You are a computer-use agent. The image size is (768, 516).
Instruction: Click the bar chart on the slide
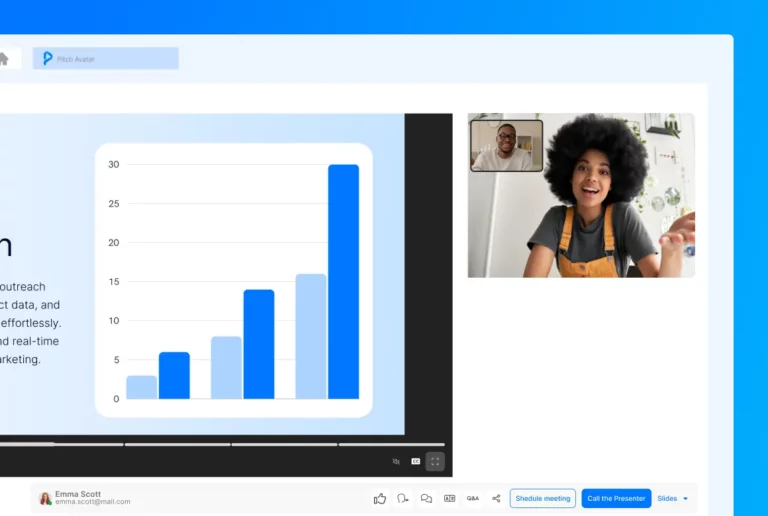point(233,280)
